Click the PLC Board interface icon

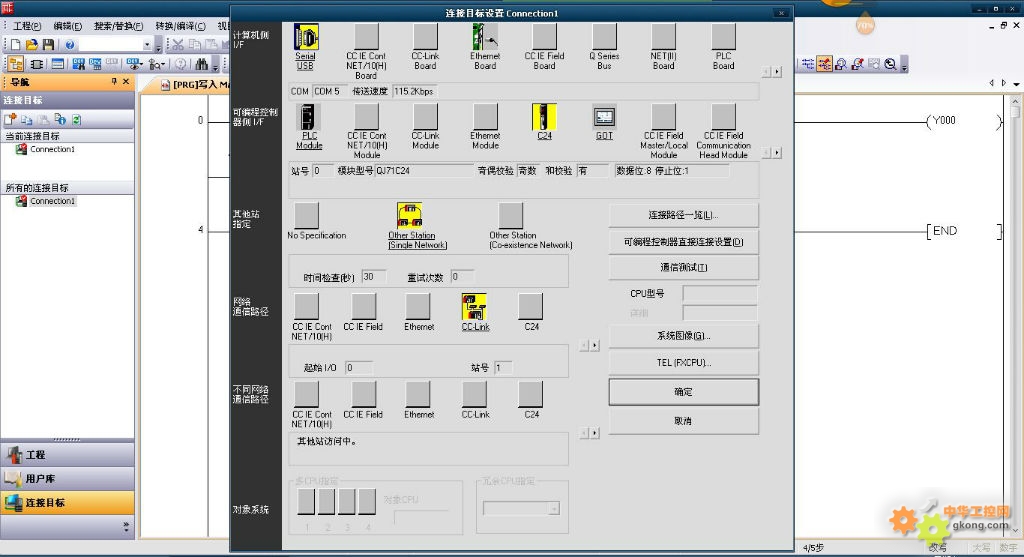(x=724, y=37)
